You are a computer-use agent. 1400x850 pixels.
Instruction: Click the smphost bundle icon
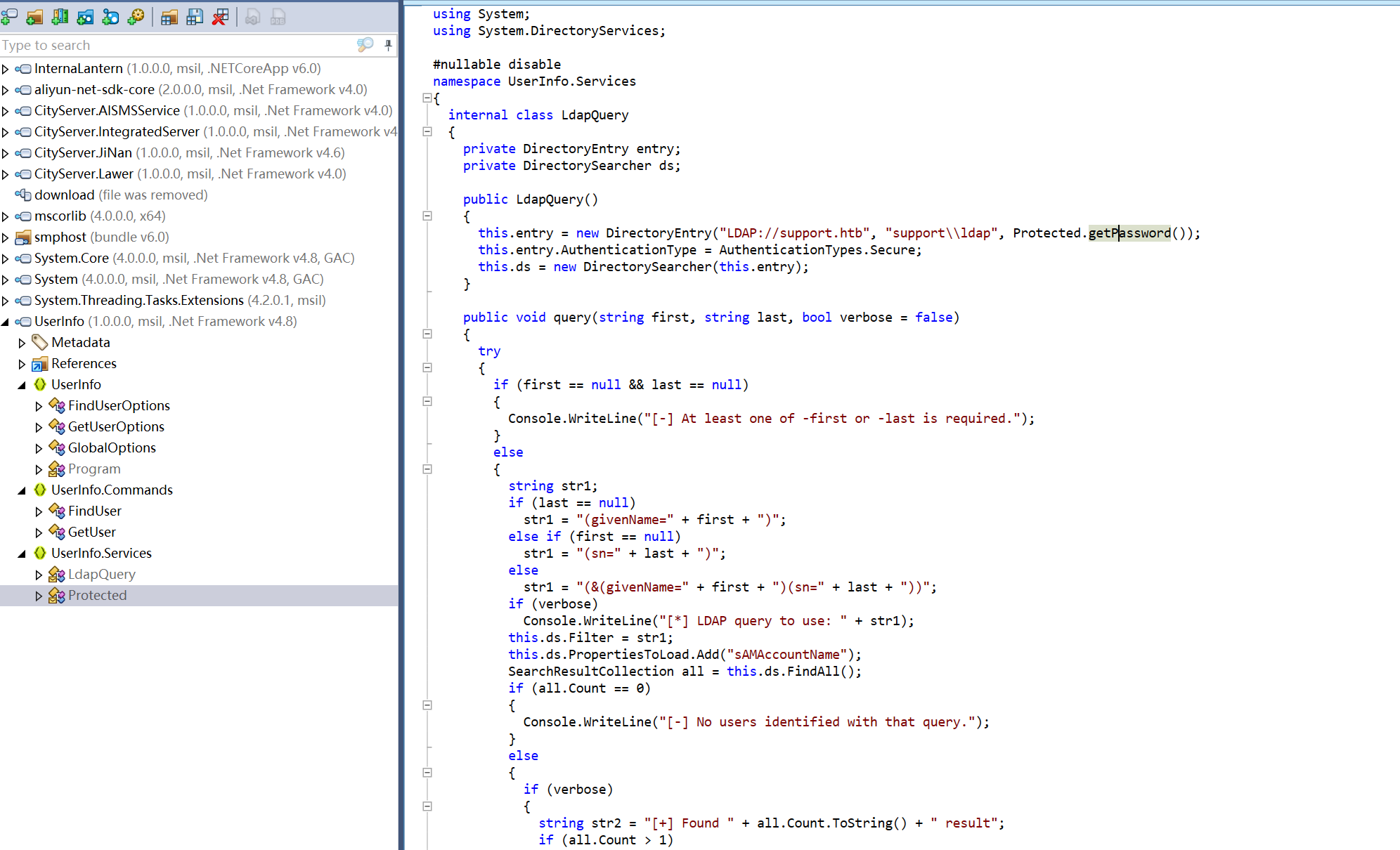click(23, 237)
